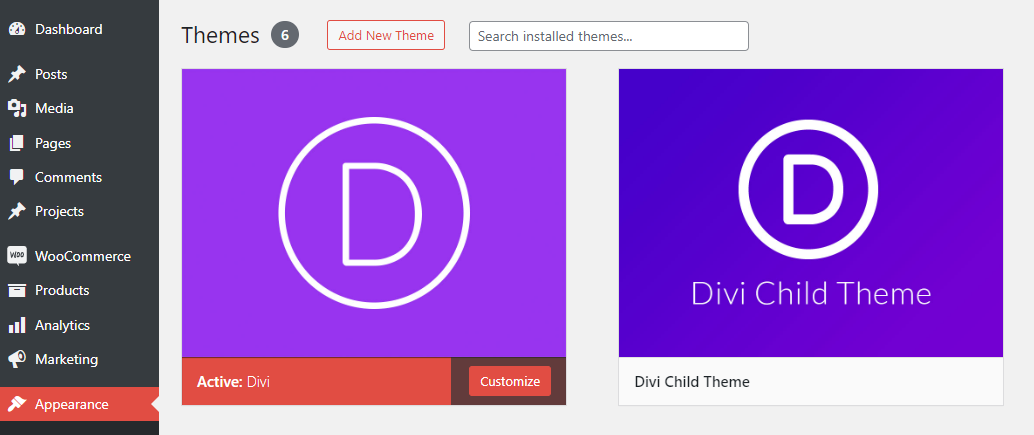Click the Divi Child Theme name label
1034x435 pixels.
692,382
